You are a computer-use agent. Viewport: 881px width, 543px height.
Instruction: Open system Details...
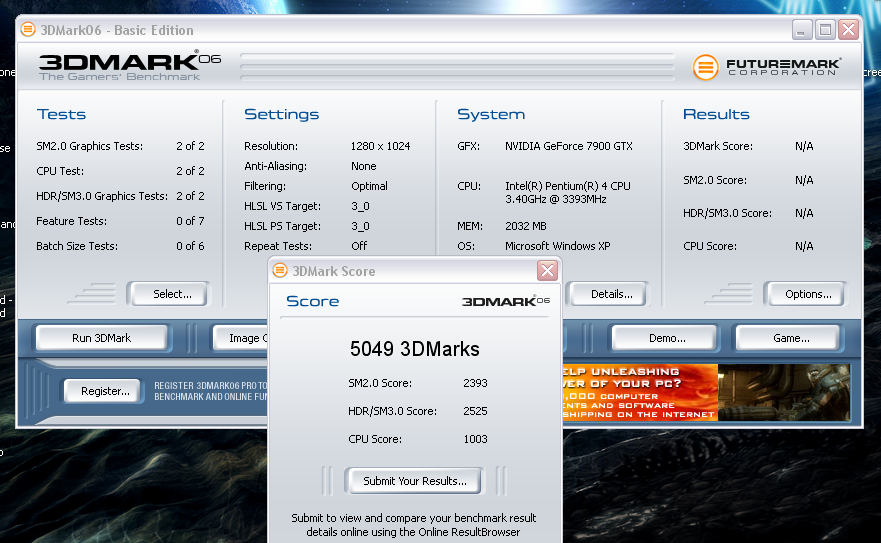coord(608,294)
